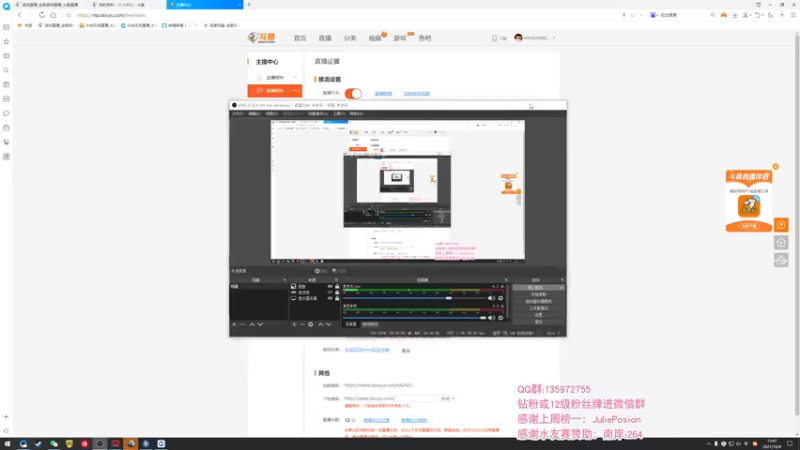800x450 pixels.
Task: Go to the browser home page icon
Action: tap(54, 15)
